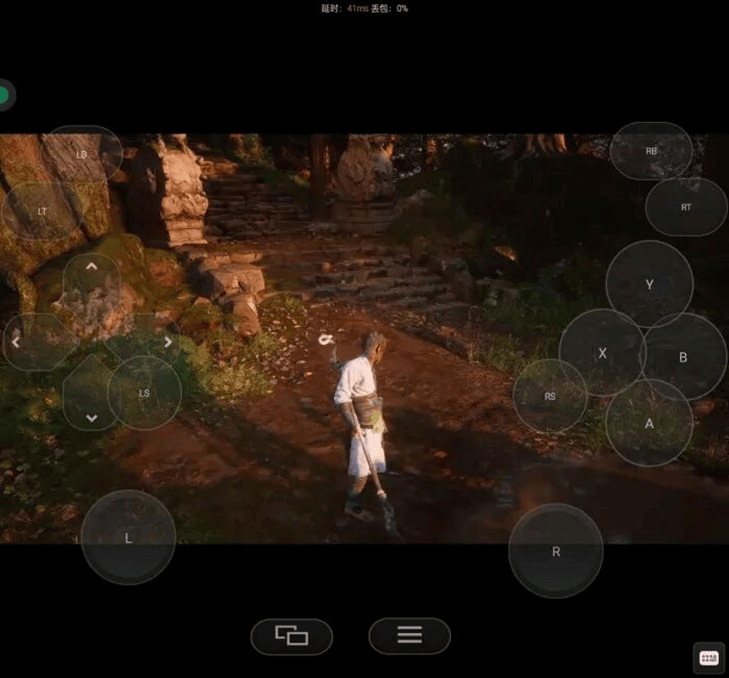The height and width of the screenshot is (678, 729).
Task: Open the hamburger menu button
Action: click(x=409, y=635)
